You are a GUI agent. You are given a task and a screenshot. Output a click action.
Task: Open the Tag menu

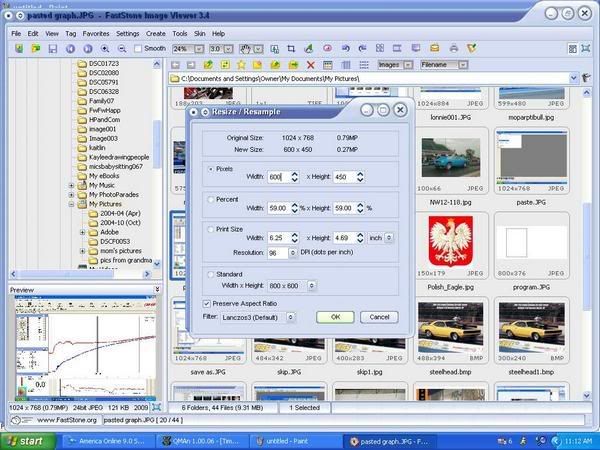pos(71,34)
